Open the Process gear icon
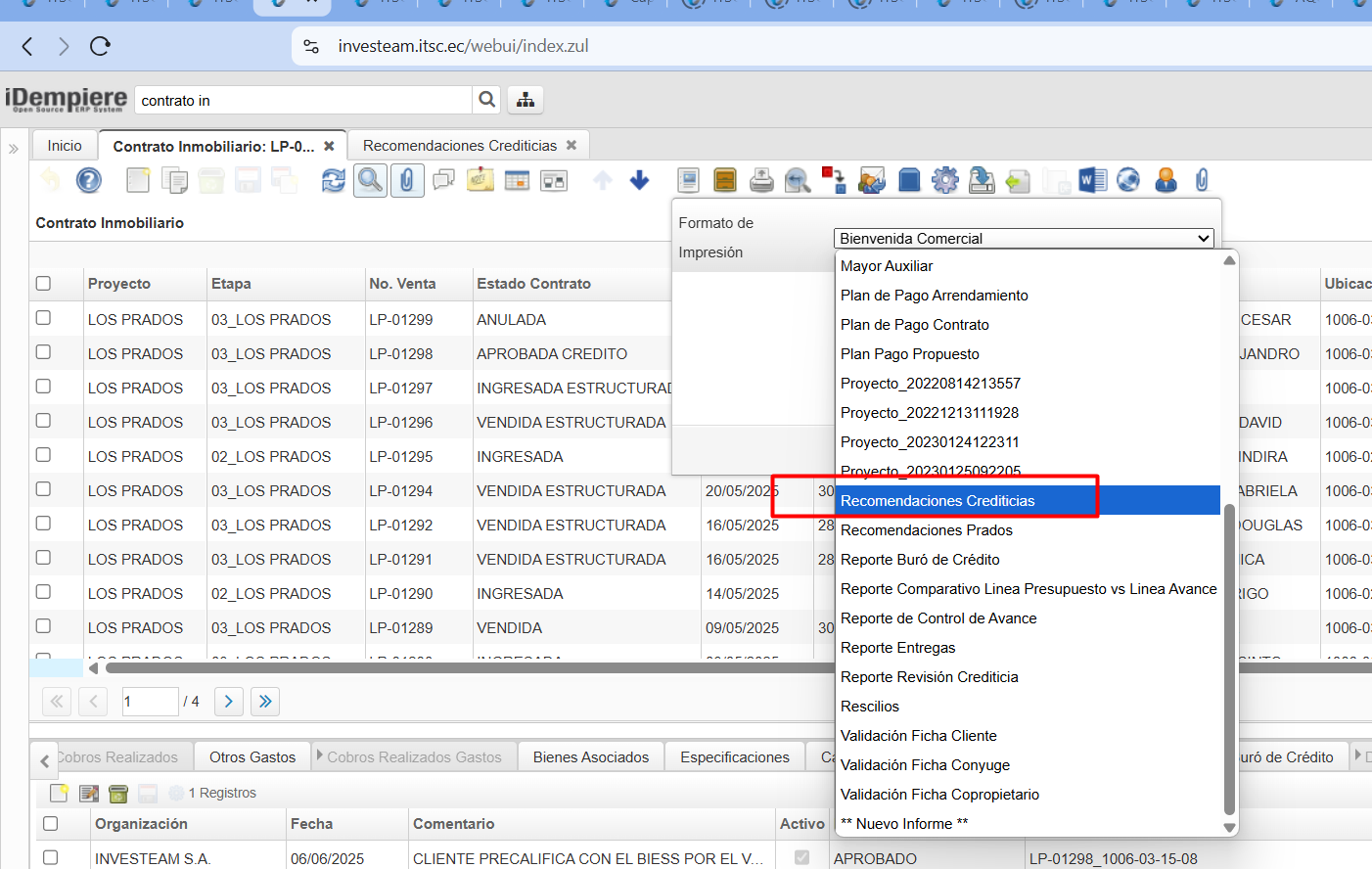This screenshot has height=869, width=1372. (944, 180)
